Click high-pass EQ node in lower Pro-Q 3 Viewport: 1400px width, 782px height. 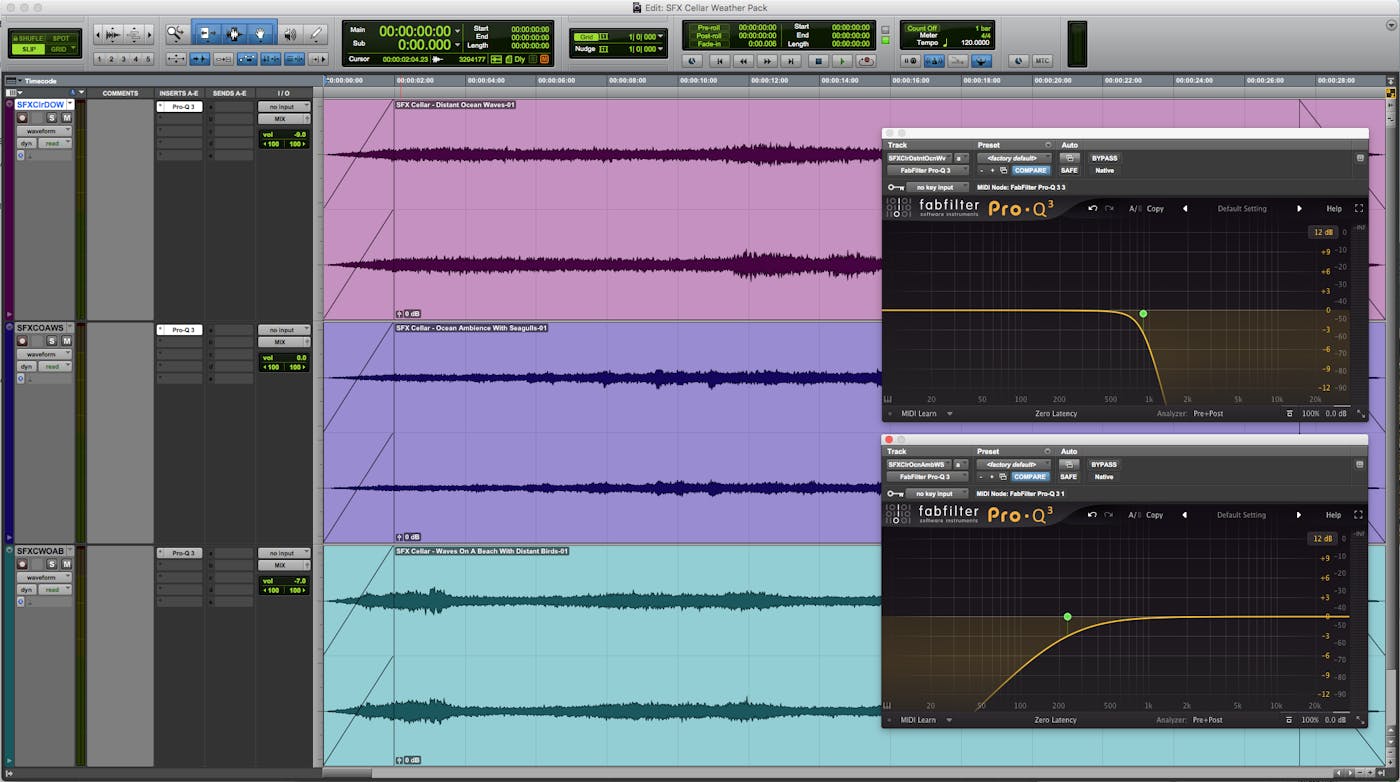(x=1067, y=617)
